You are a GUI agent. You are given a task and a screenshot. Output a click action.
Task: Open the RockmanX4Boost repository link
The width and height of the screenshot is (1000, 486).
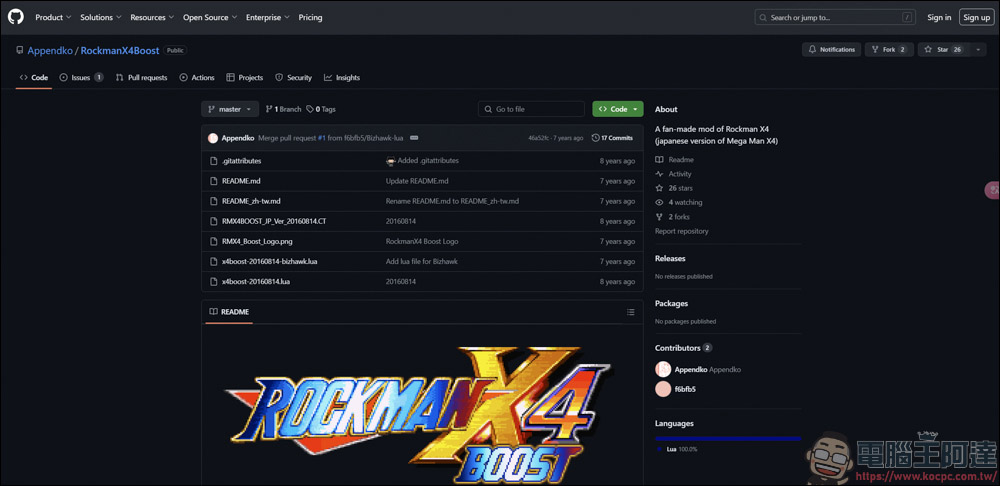coord(120,50)
